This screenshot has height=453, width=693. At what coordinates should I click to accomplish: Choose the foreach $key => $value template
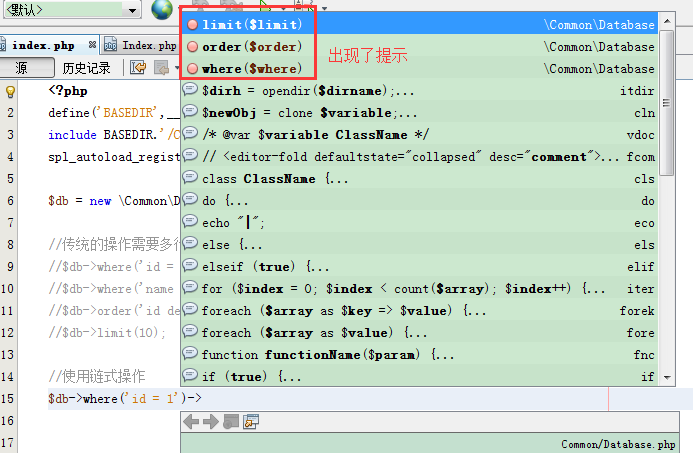(419, 311)
